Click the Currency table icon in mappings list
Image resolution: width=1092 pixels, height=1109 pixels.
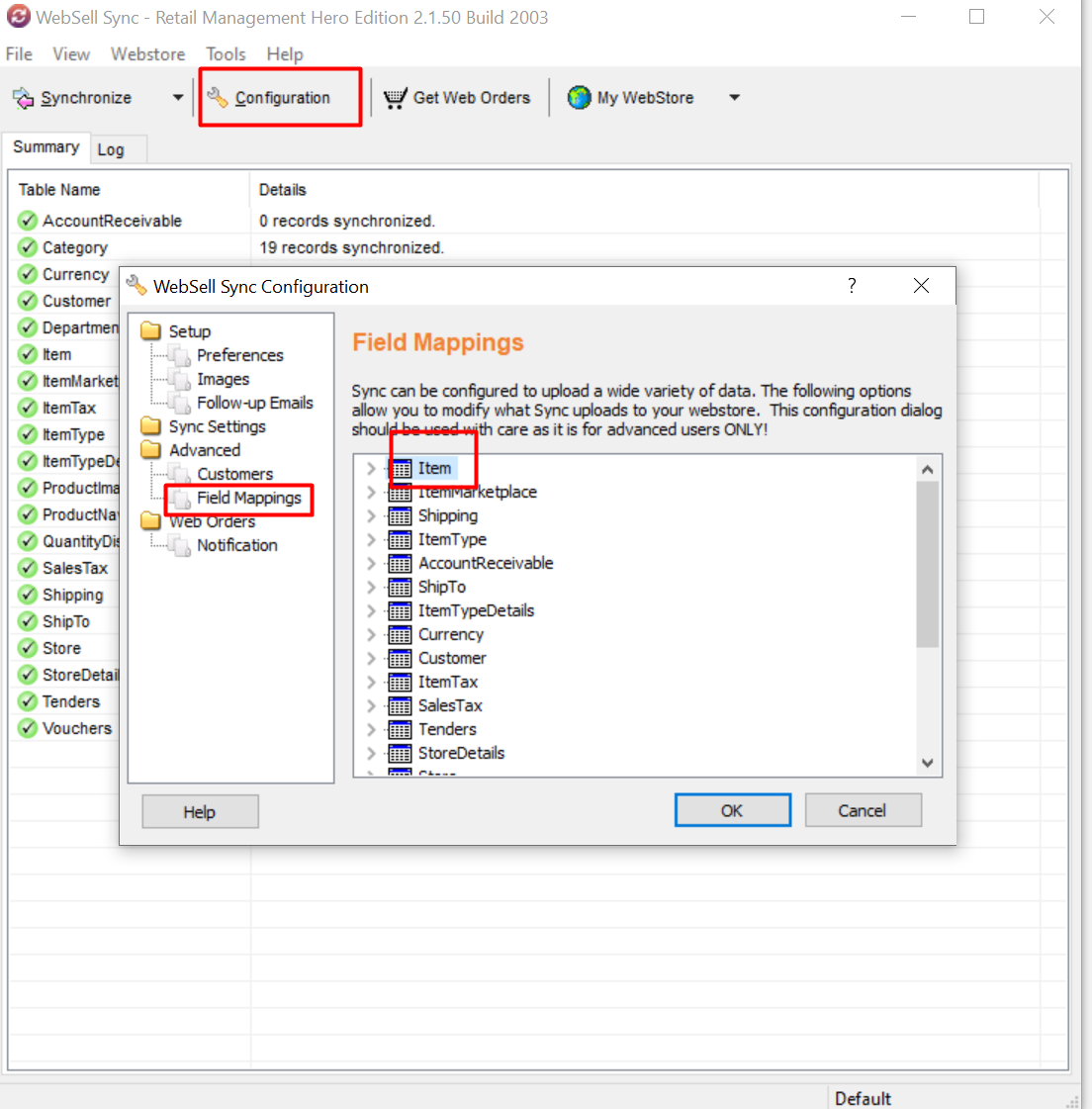point(400,635)
